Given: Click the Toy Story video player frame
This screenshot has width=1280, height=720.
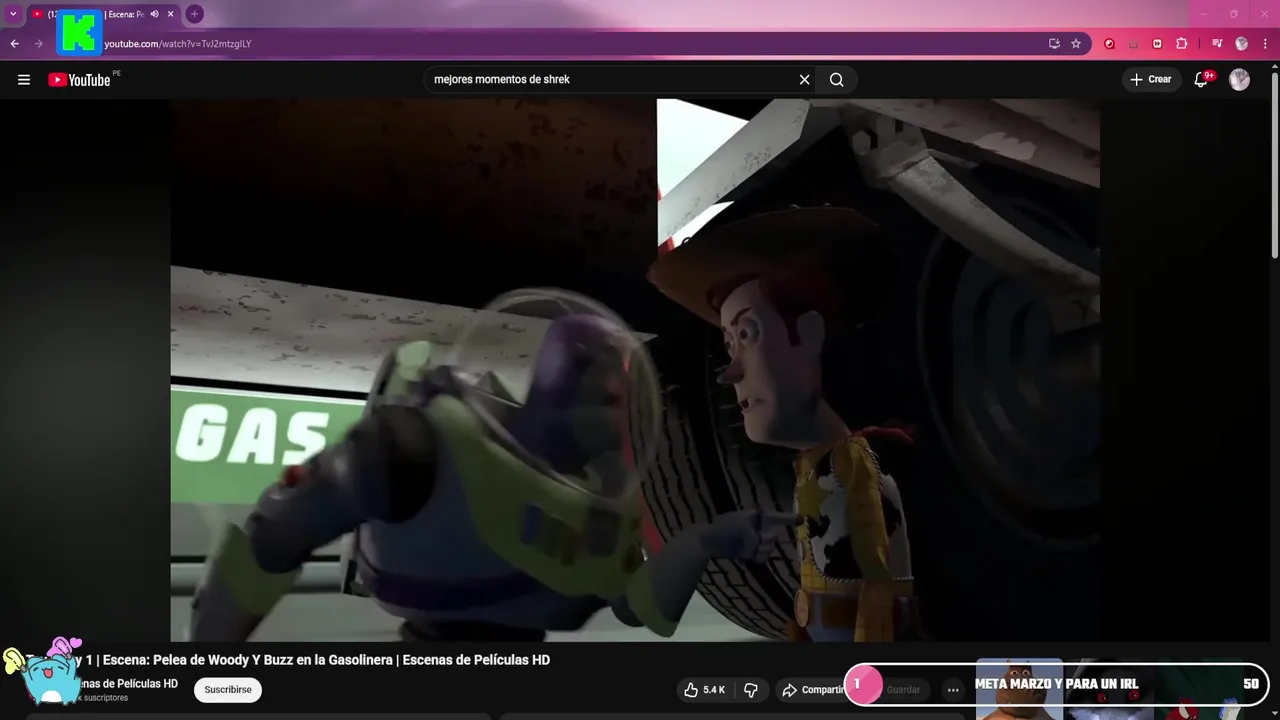Looking at the screenshot, I should pyautogui.click(x=635, y=370).
